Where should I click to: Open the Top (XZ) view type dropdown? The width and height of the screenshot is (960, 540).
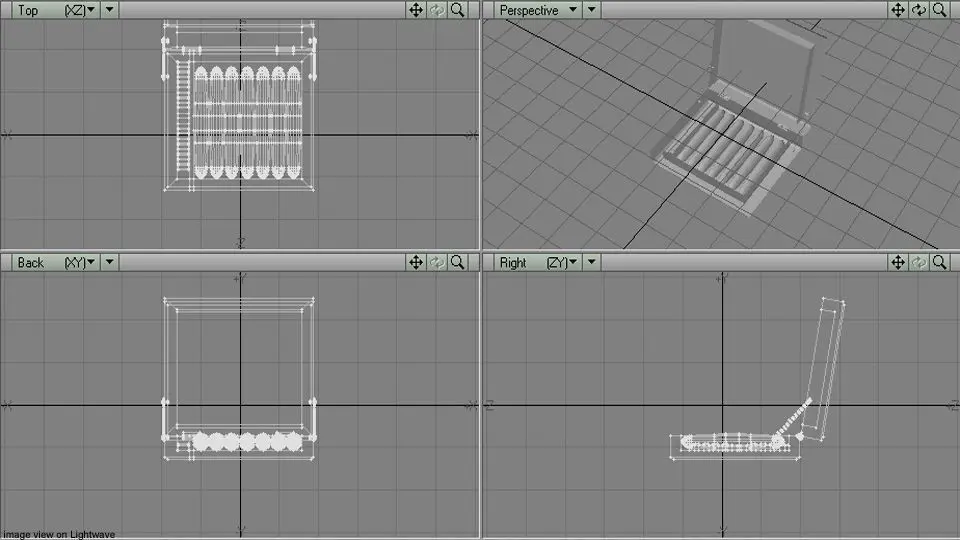point(55,10)
